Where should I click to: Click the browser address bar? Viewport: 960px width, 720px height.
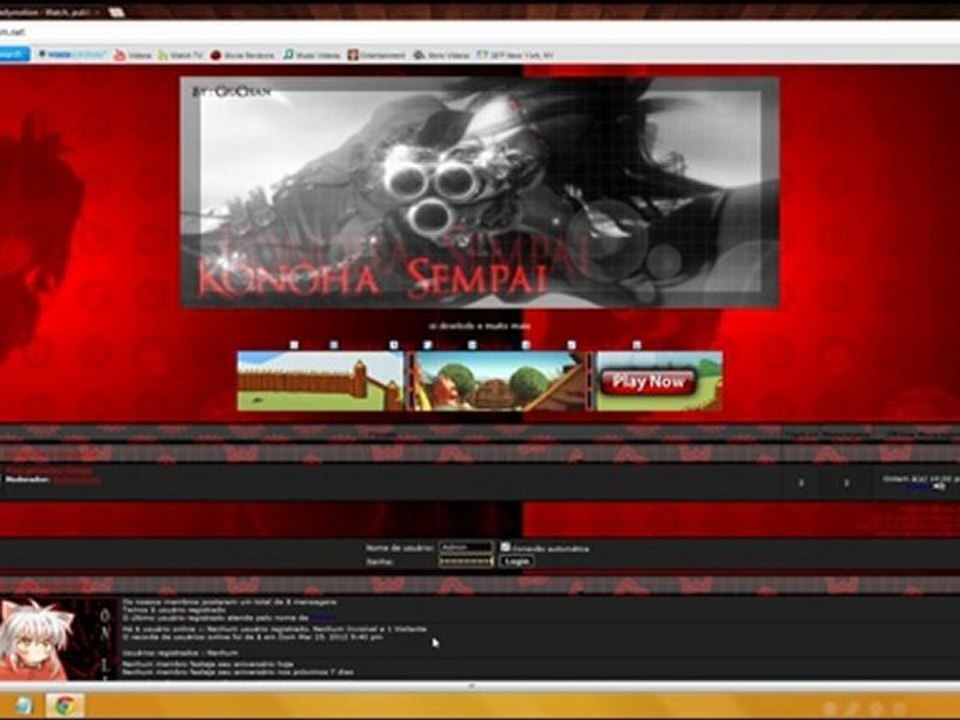tap(480, 31)
